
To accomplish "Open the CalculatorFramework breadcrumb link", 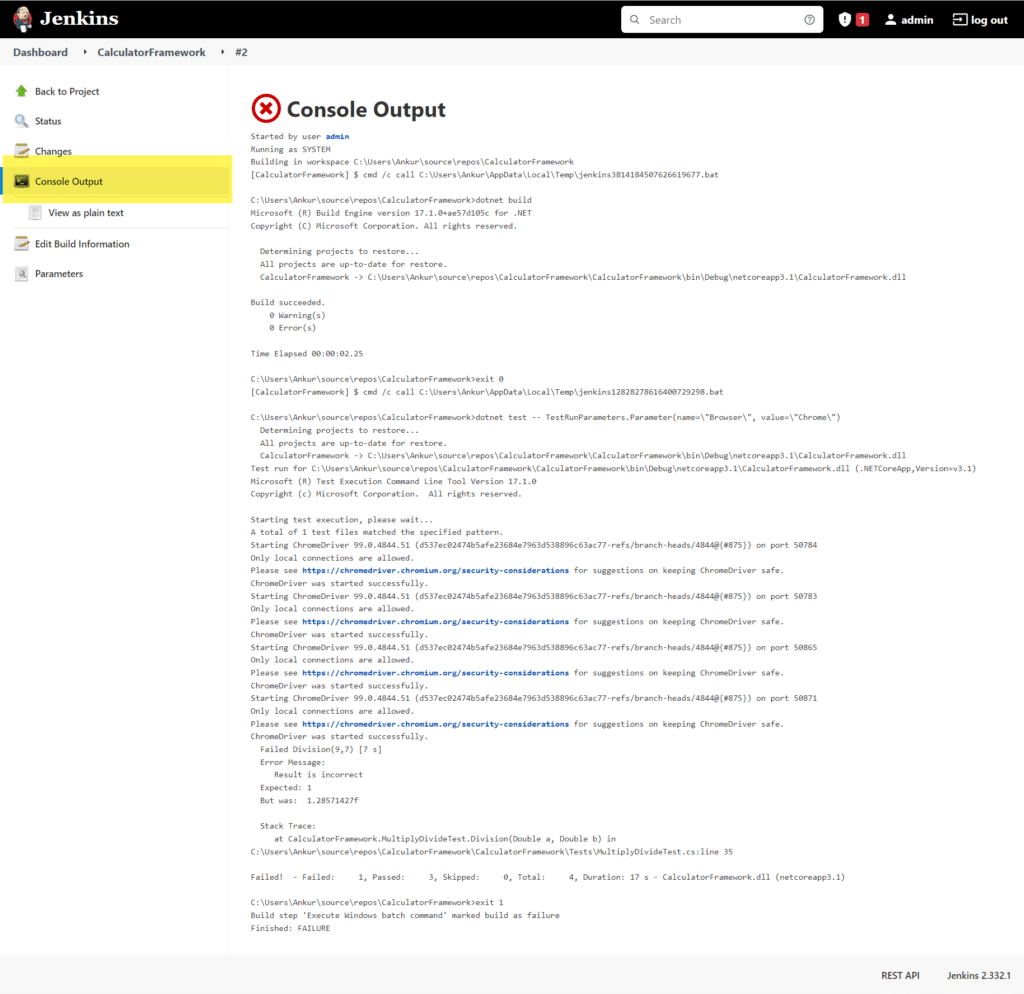I will pos(152,52).
